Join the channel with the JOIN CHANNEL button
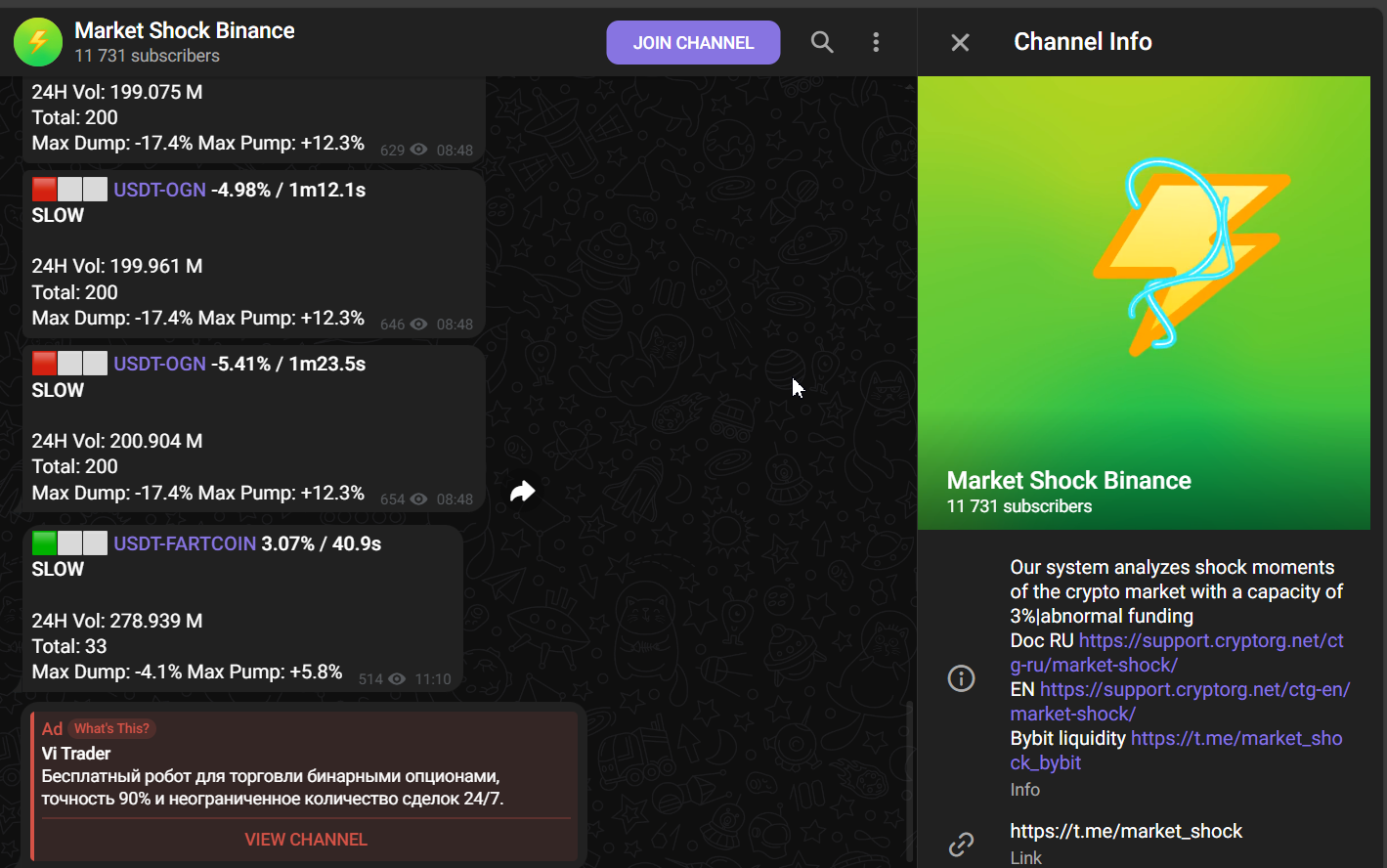 (x=693, y=42)
